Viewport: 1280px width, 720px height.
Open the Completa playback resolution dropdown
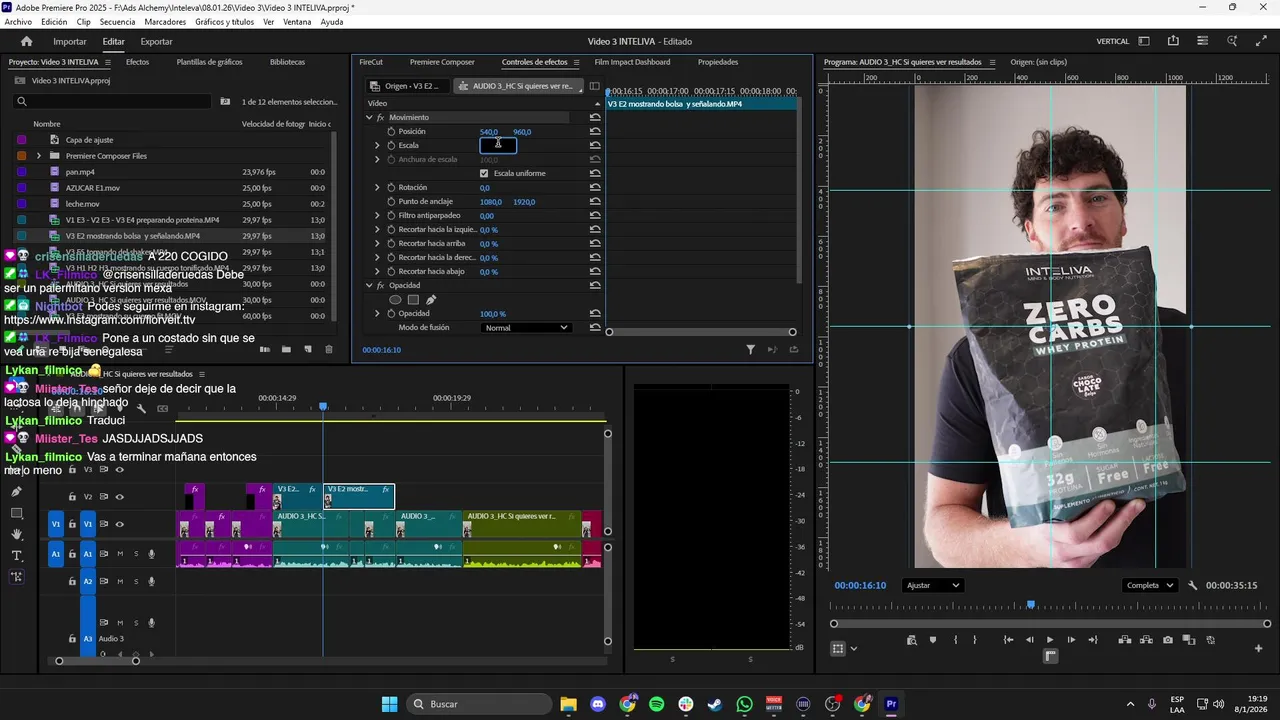click(x=1149, y=585)
